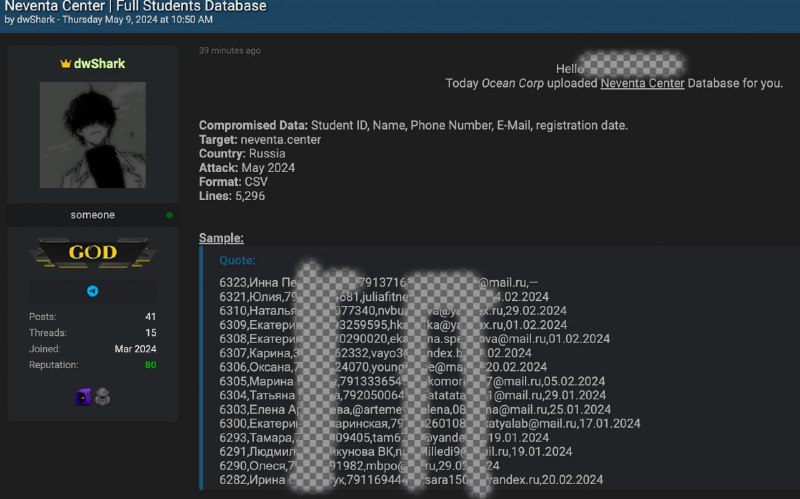Screen dimensions: 800x499
Task: Open the dwShark username profile link
Action: coord(99,64)
